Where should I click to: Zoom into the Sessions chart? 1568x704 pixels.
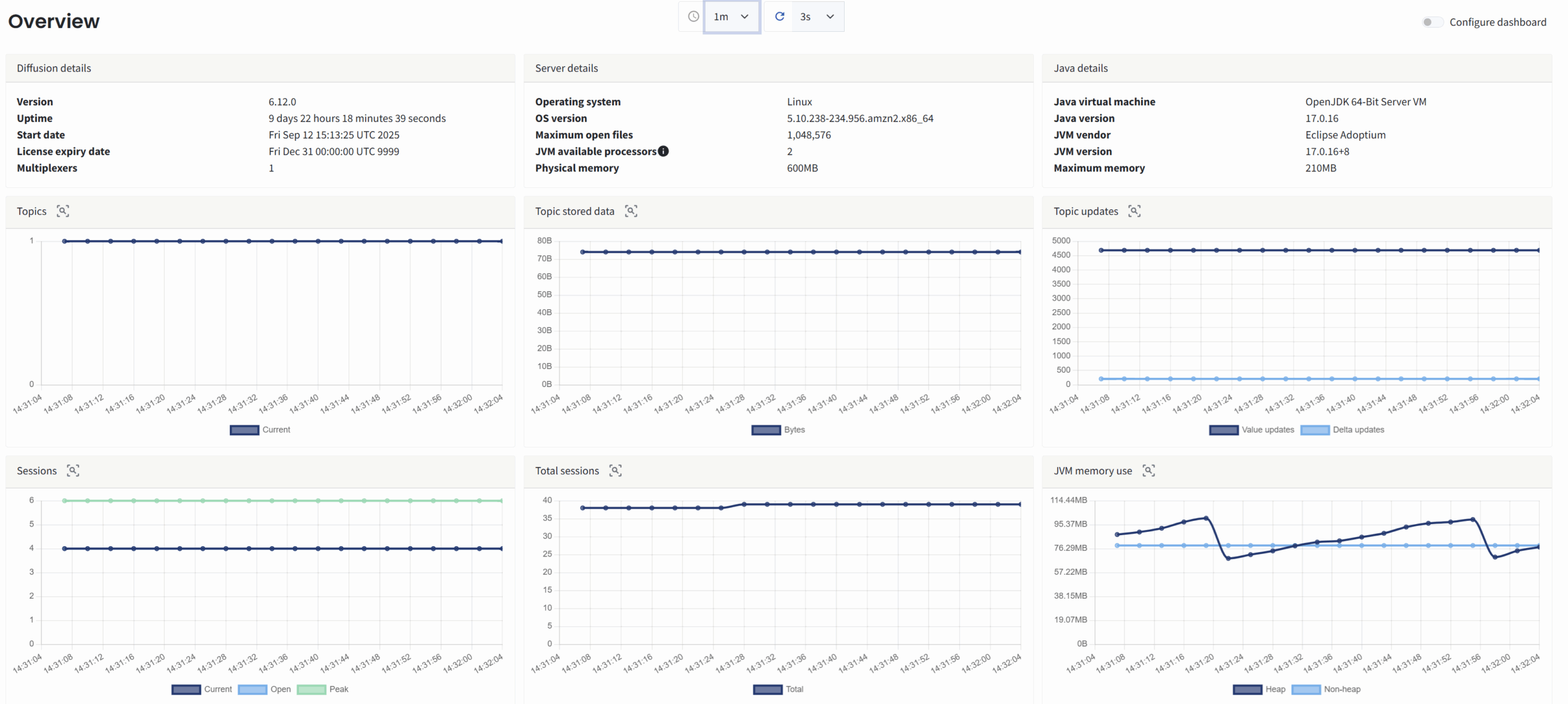(73, 471)
